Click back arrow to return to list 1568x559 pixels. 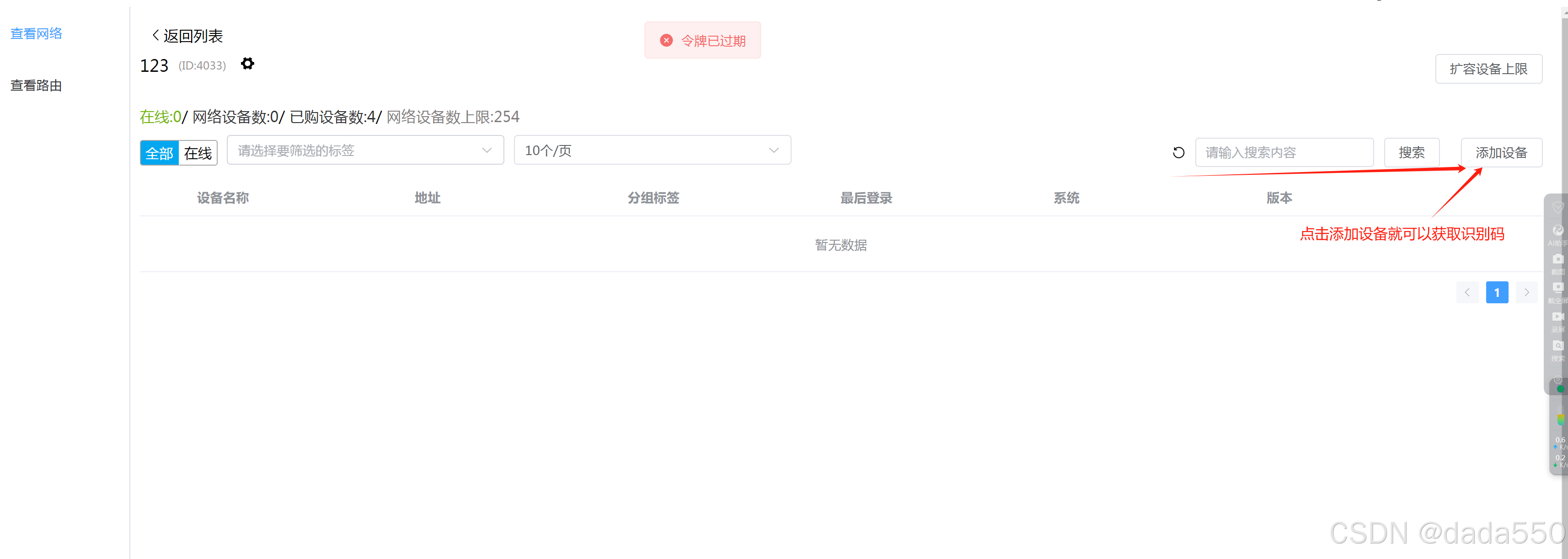pos(156,36)
